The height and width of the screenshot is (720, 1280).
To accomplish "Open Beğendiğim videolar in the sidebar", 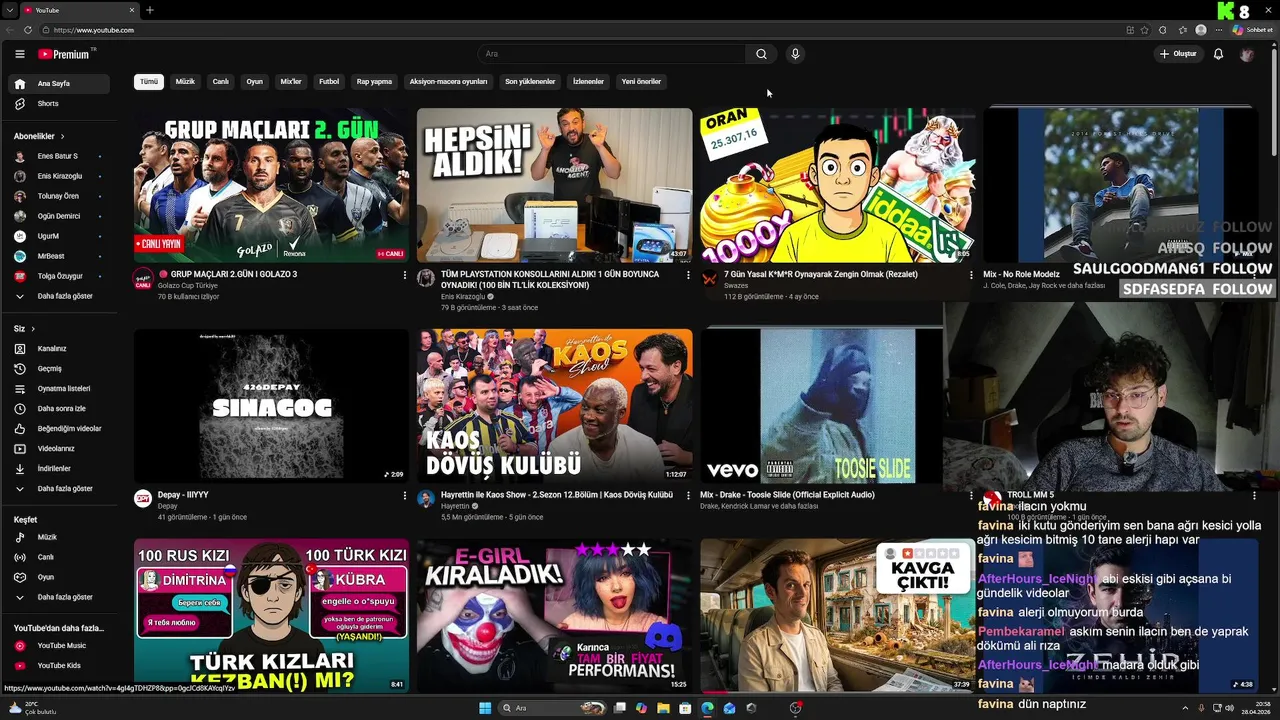I will (59, 429).
